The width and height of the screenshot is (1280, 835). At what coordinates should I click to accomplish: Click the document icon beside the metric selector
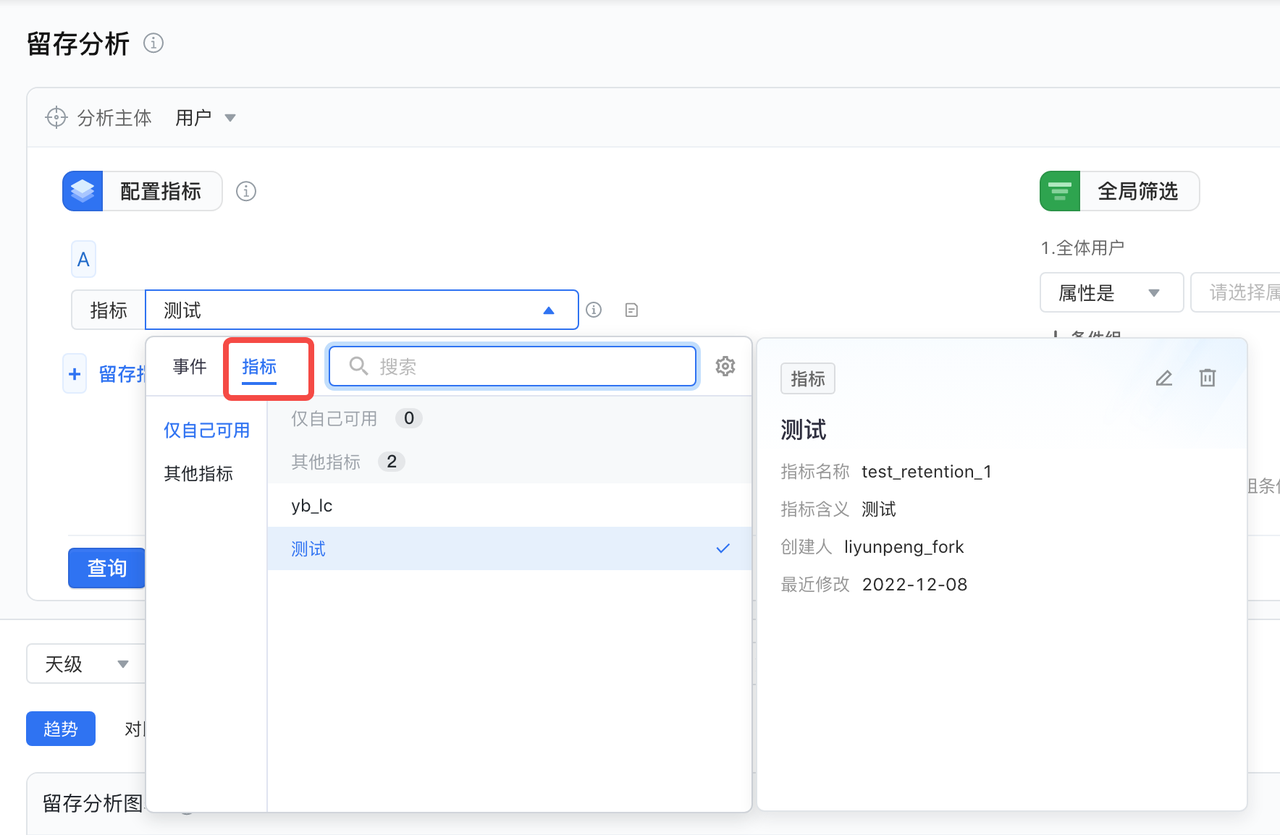coord(631,310)
